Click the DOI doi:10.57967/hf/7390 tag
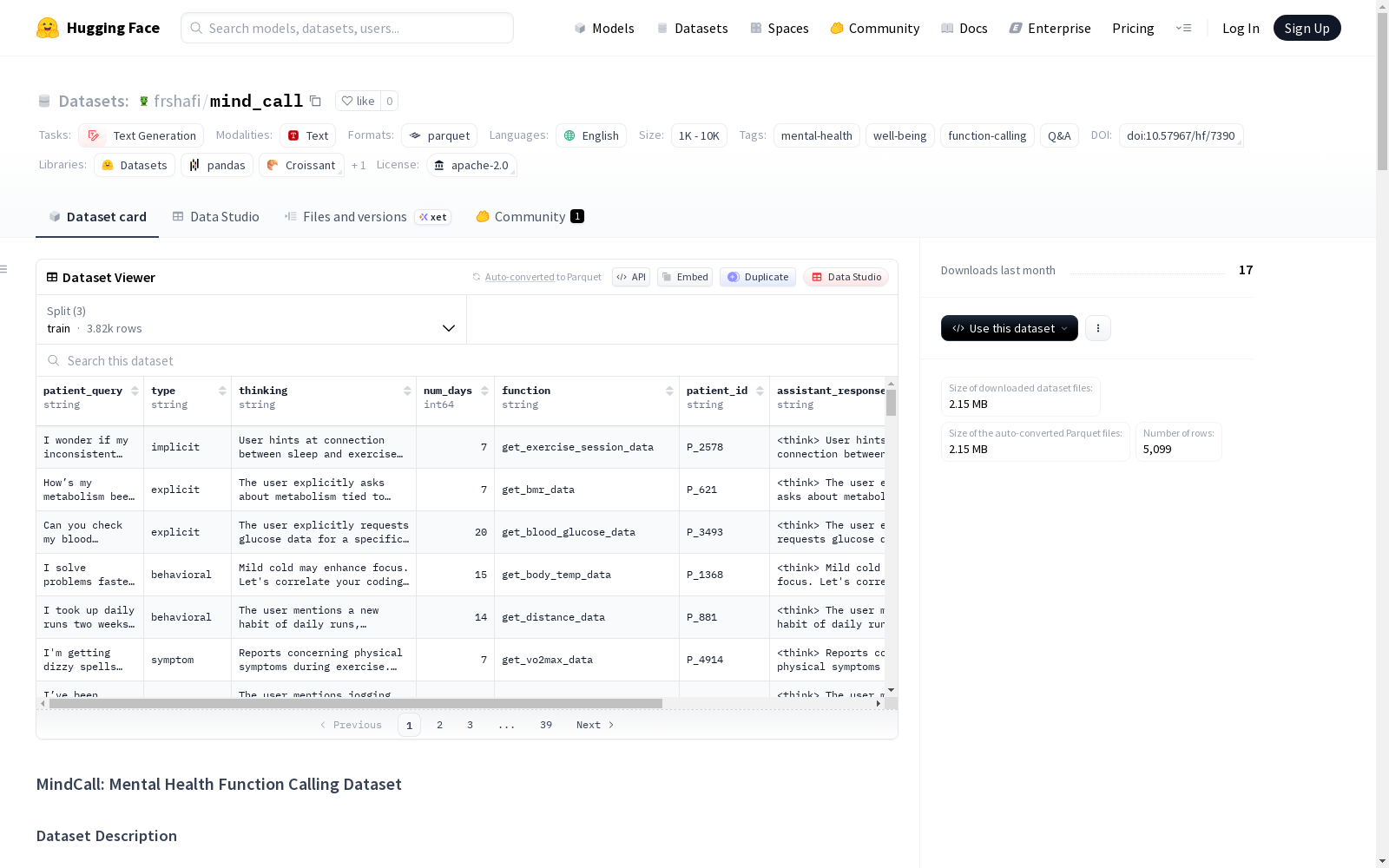Image resolution: width=1389 pixels, height=868 pixels. point(1181,135)
